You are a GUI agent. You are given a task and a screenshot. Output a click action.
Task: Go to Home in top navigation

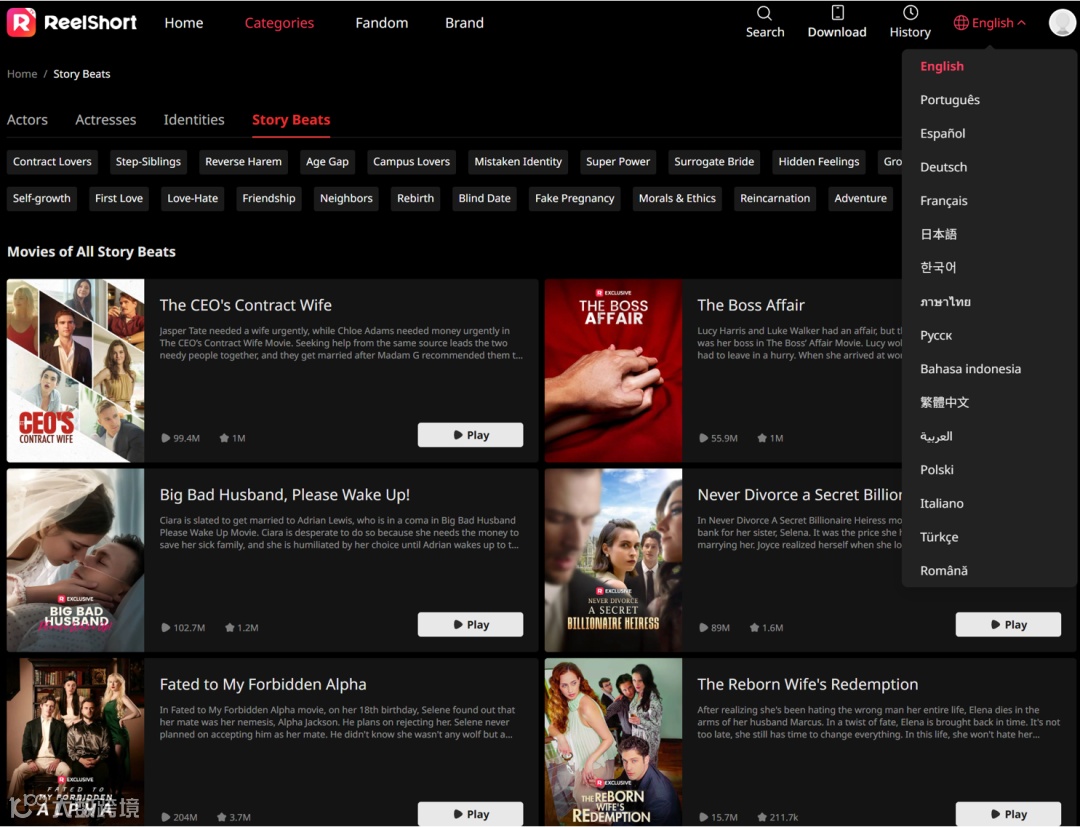(x=184, y=23)
